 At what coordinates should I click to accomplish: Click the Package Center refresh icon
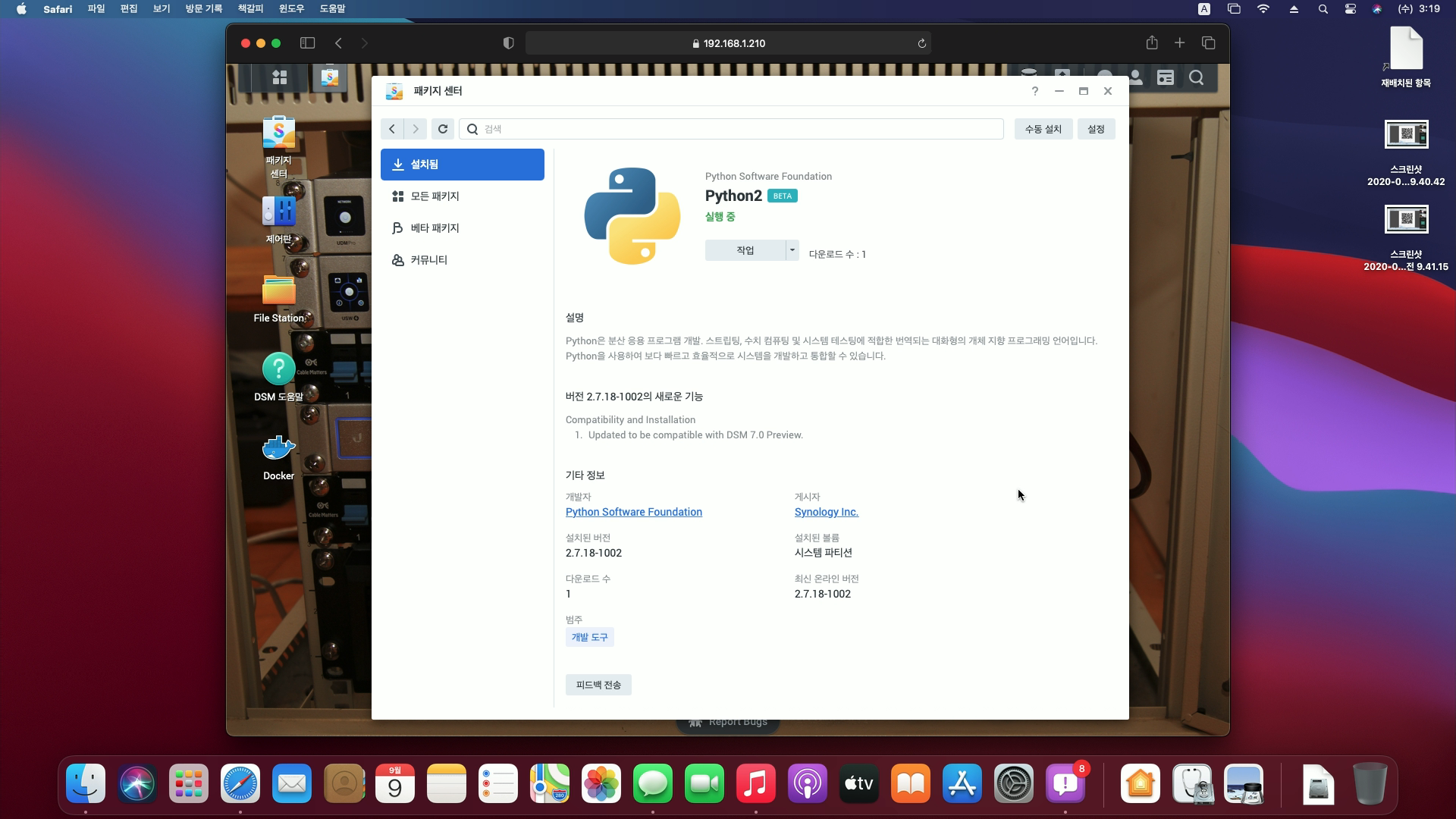tap(443, 129)
